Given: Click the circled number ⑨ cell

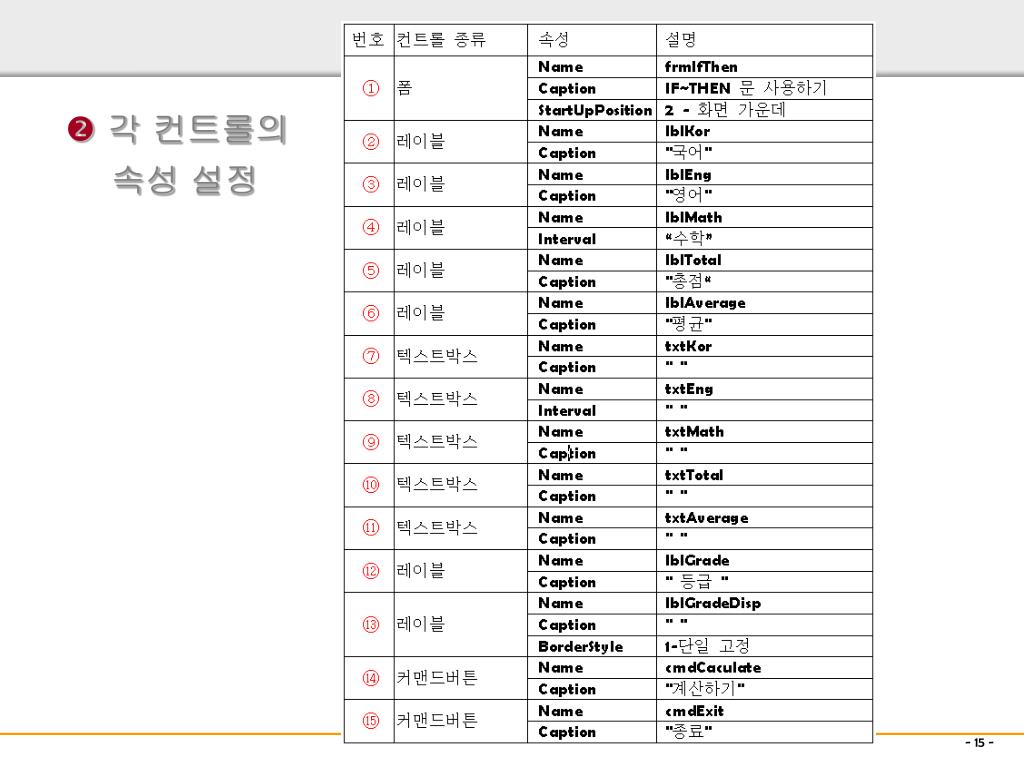Looking at the screenshot, I should pyautogui.click(x=370, y=442).
